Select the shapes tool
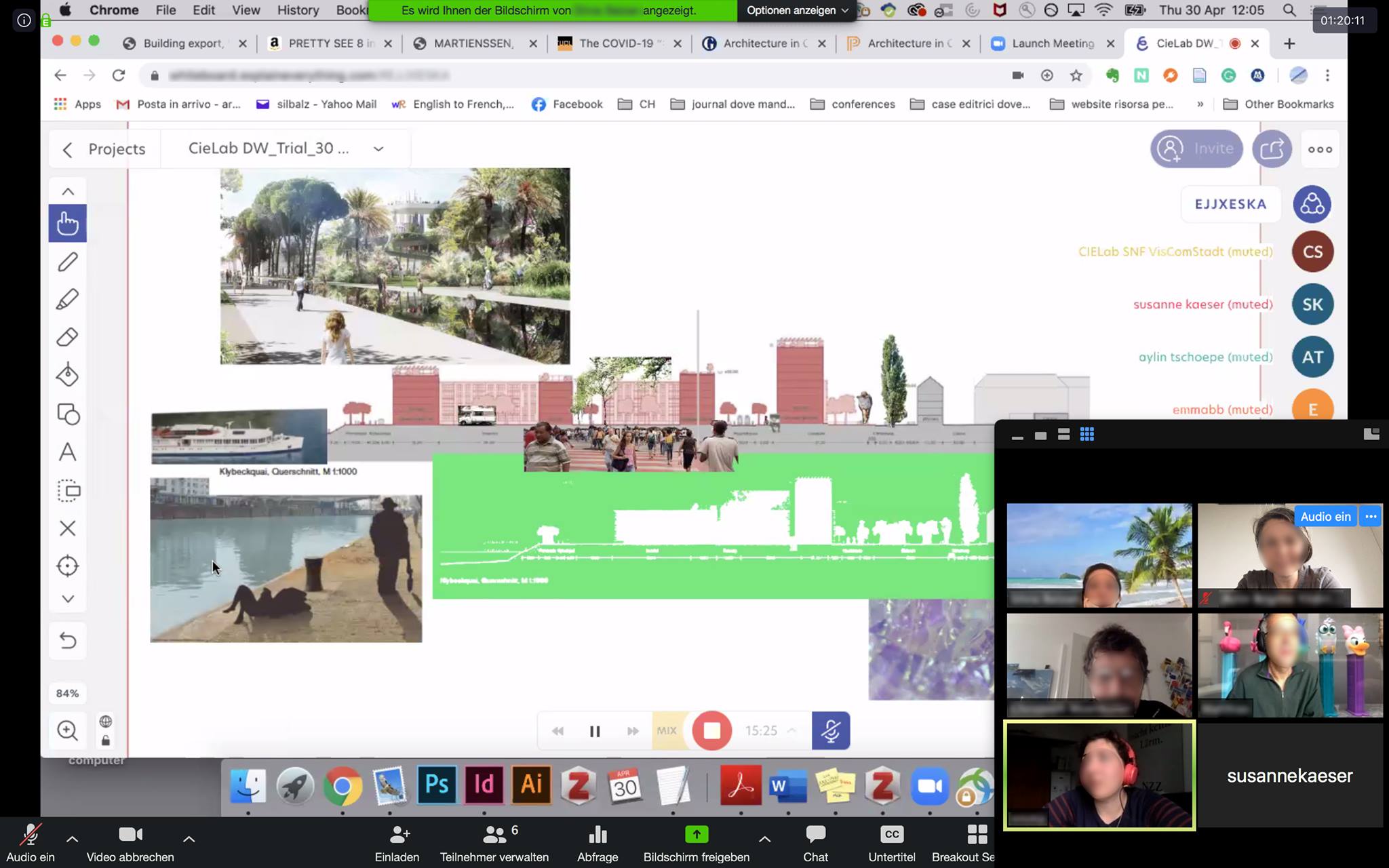This screenshot has height=868, width=1389. 67,414
